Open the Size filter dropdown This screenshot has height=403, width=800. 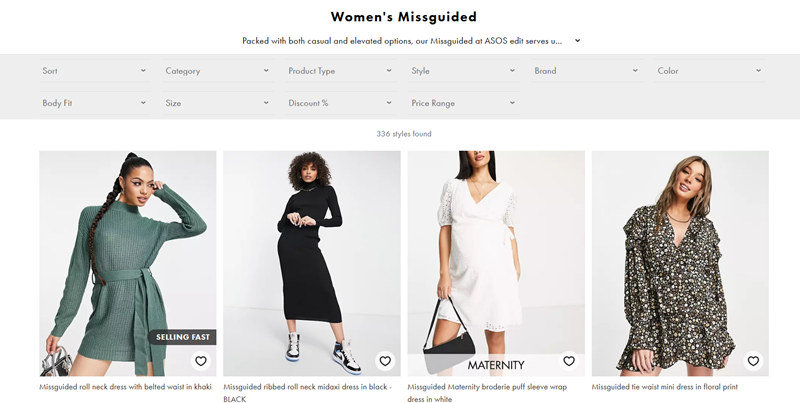217,103
